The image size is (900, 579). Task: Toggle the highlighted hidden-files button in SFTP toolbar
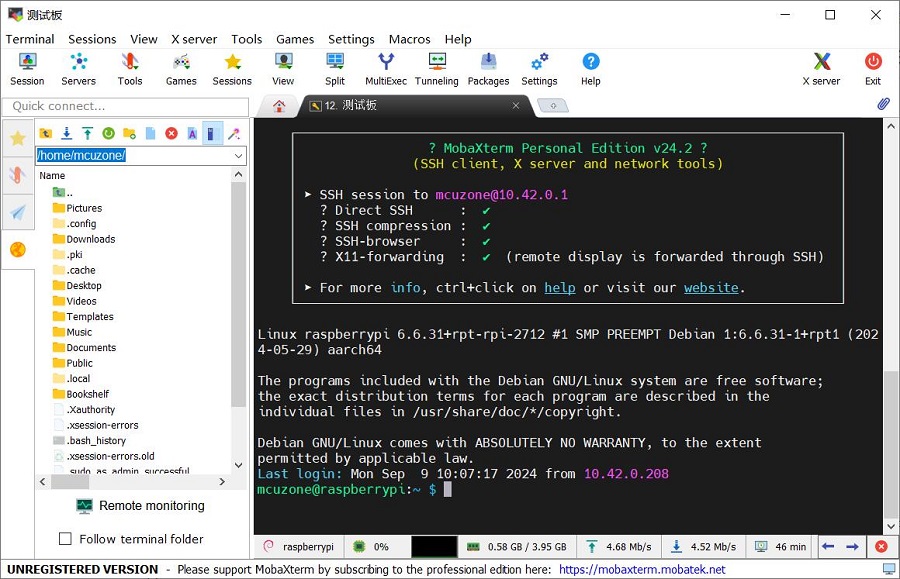point(212,134)
